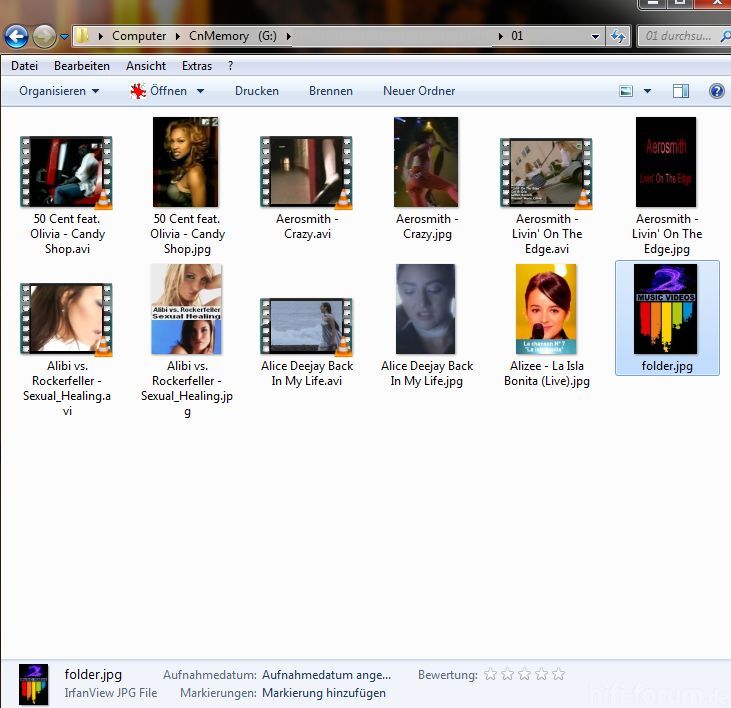Screen dimensions: 731x708
Task: Expand the view options dropdown arrow
Action: [647, 91]
